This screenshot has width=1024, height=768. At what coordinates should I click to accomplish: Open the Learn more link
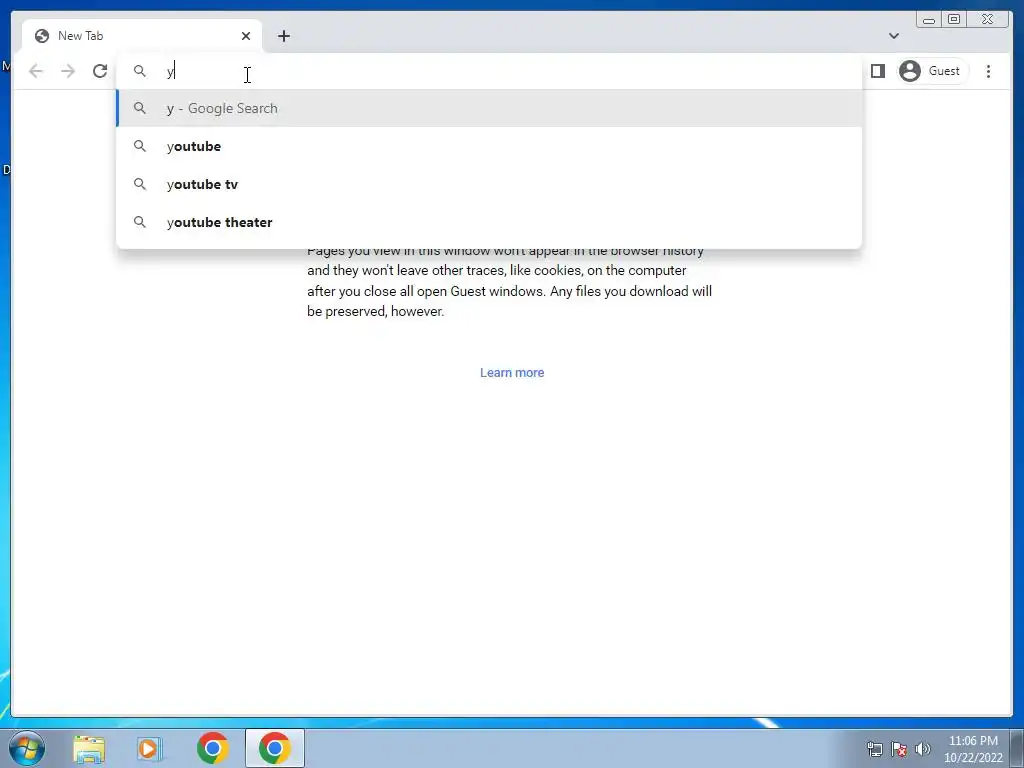[512, 373]
